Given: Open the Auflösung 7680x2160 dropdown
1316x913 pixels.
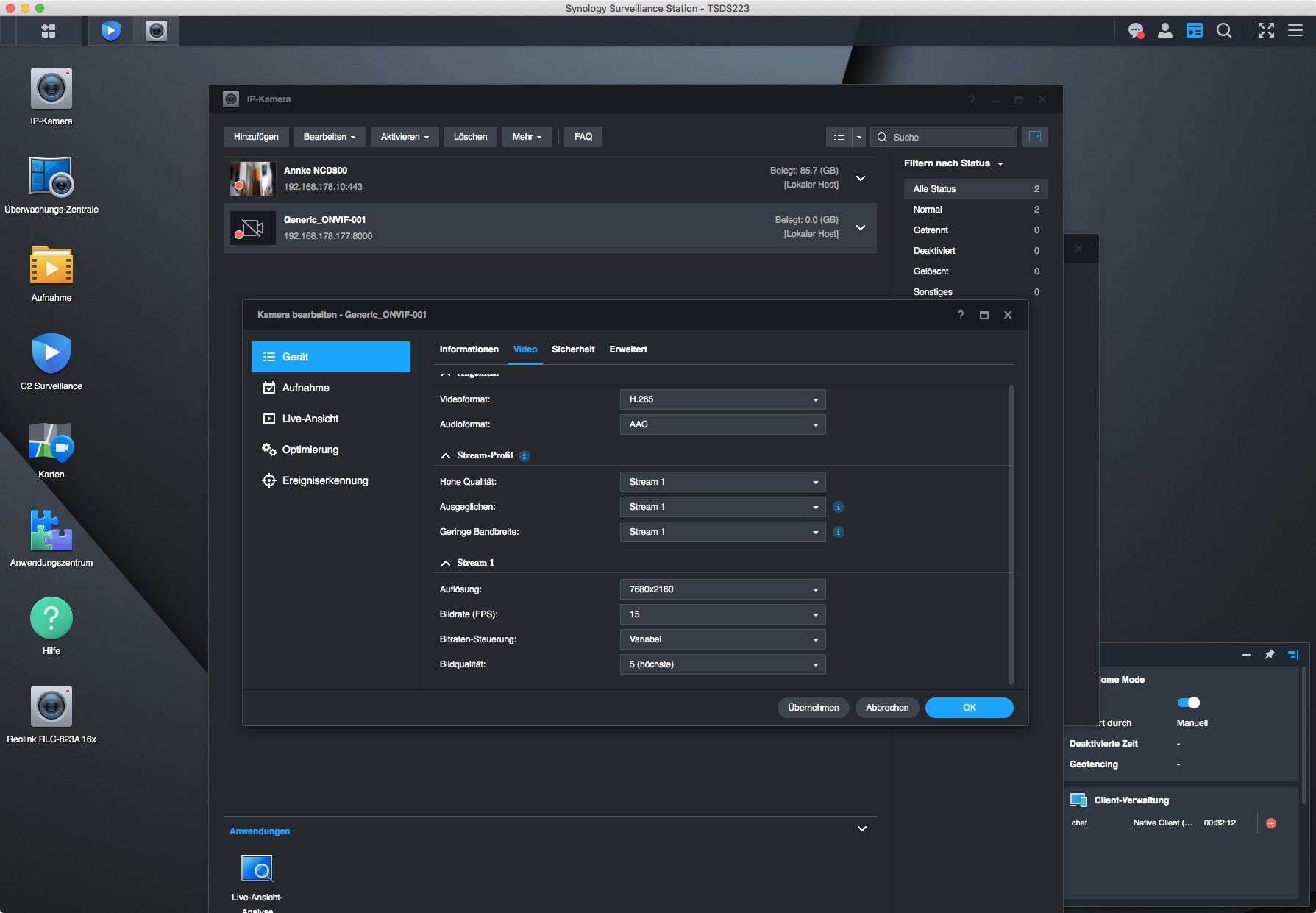Looking at the screenshot, I should 722,589.
